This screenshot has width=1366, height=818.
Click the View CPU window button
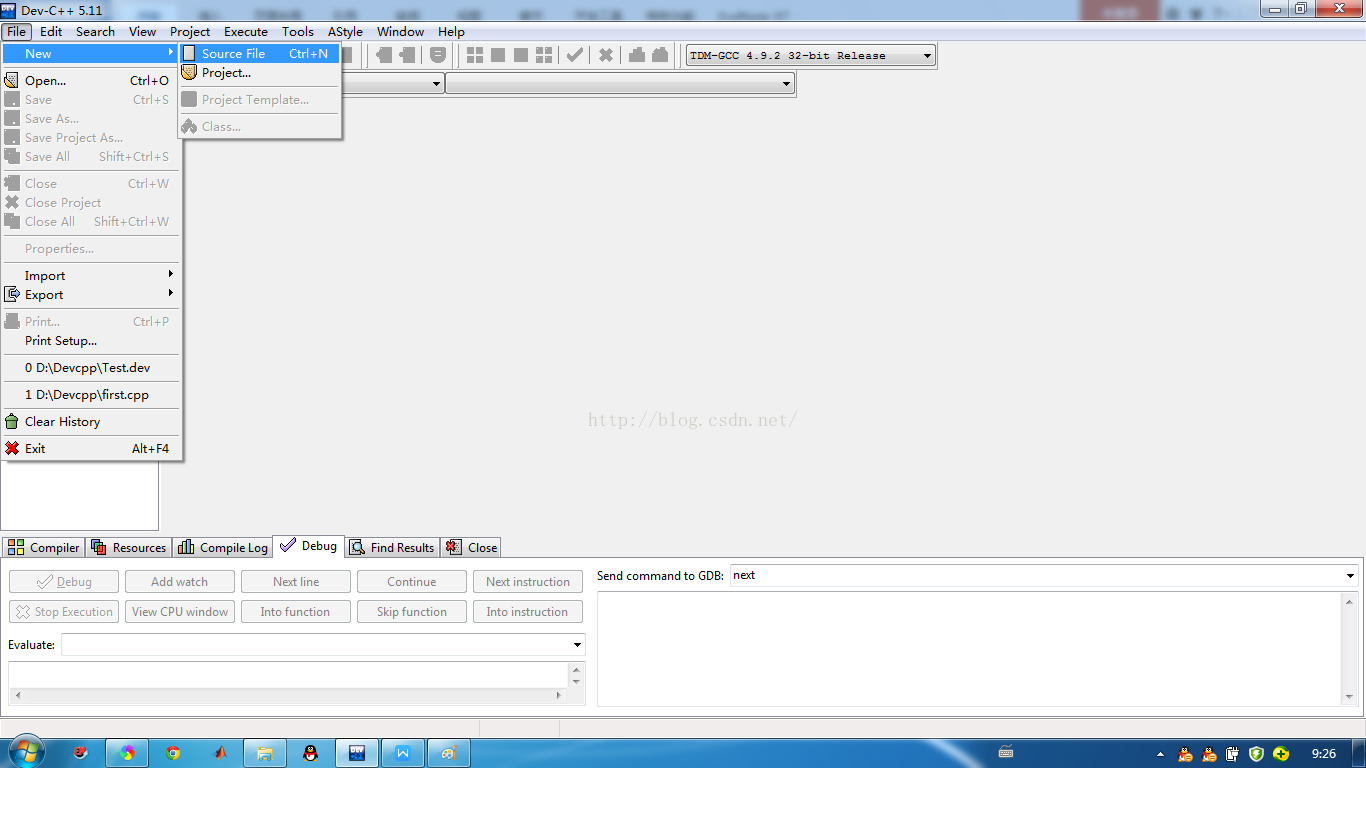180,612
